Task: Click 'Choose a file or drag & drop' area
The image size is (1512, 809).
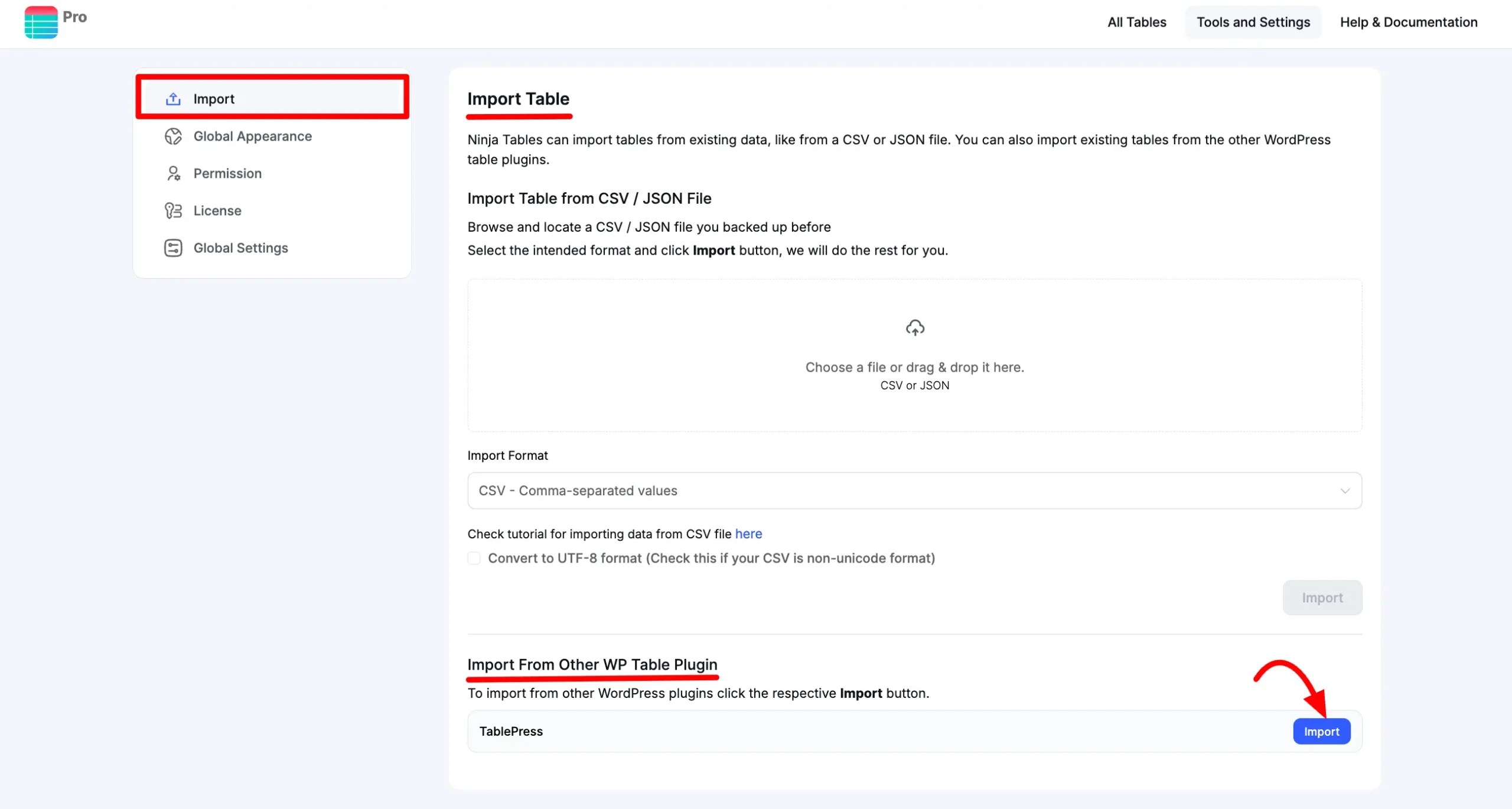Action: [x=914, y=368]
